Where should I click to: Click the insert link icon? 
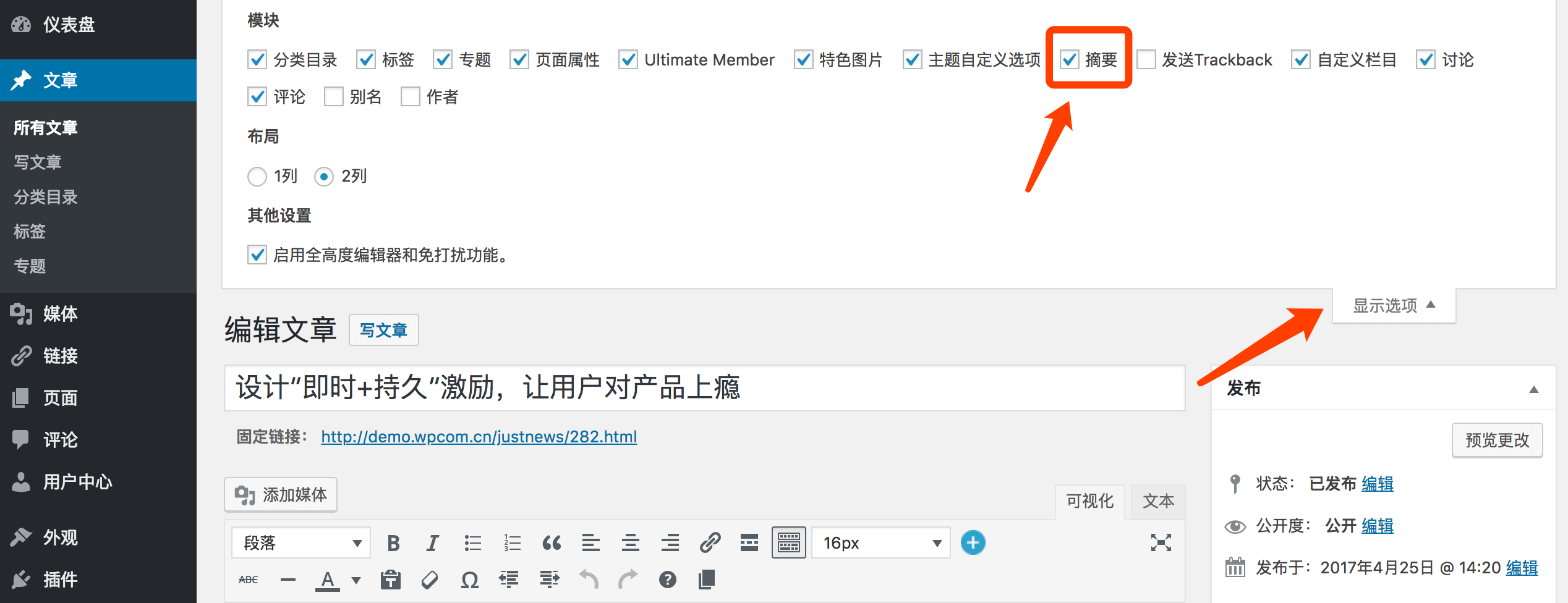pyautogui.click(x=710, y=543)
